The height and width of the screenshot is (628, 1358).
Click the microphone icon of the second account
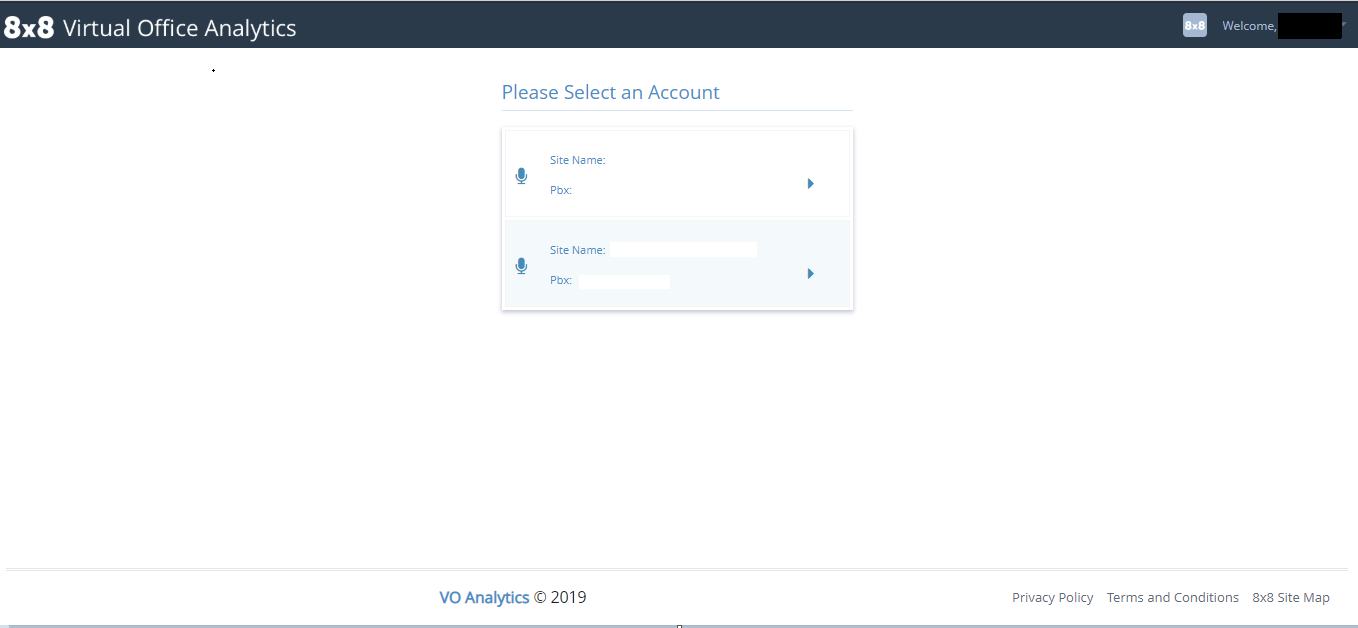coord(521,266)
